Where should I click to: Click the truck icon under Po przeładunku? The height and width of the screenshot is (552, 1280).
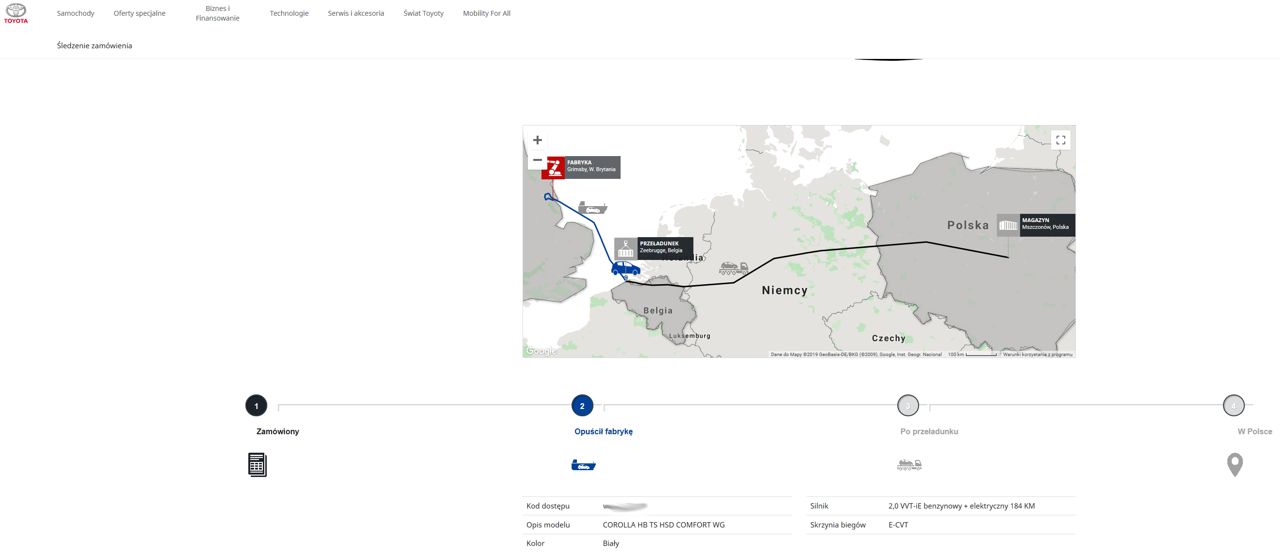909,465
